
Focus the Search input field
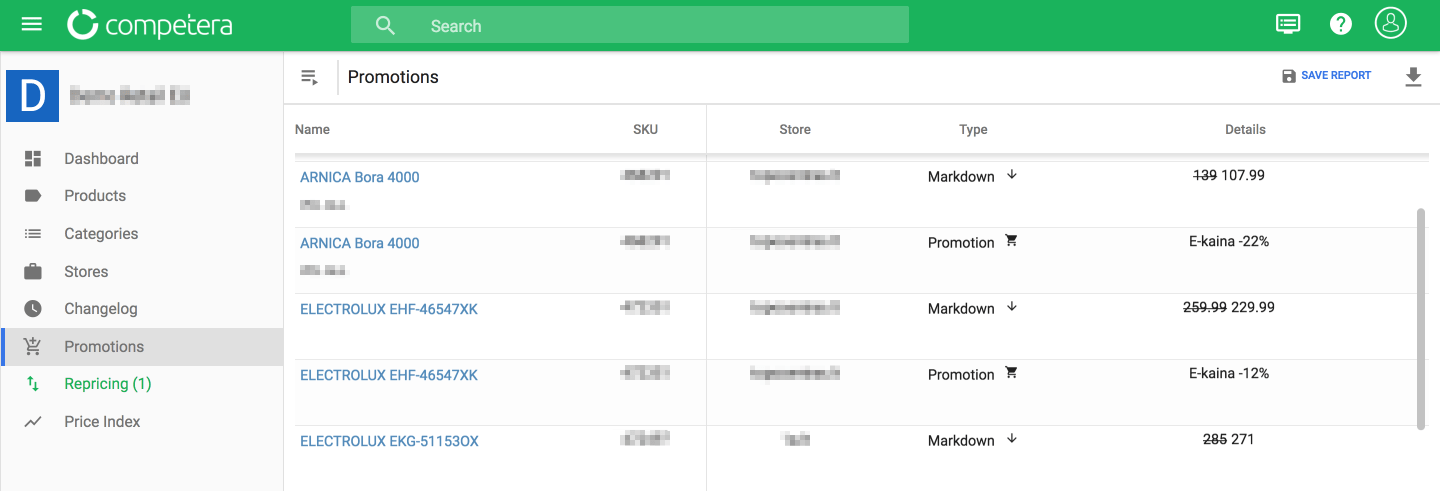coord(630,25)
